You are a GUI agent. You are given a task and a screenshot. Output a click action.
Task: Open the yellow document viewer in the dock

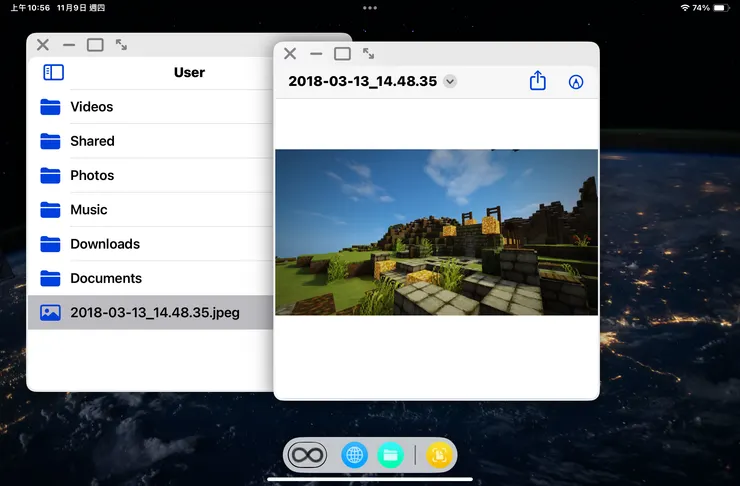click(439, 455)
